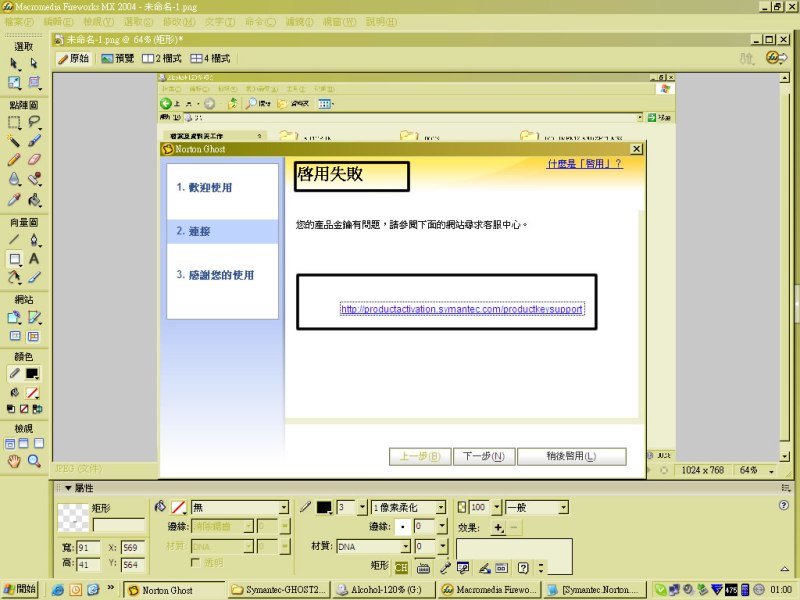
Task: Open the 編輯(E) menu
Action: click(x=59, y=22)
